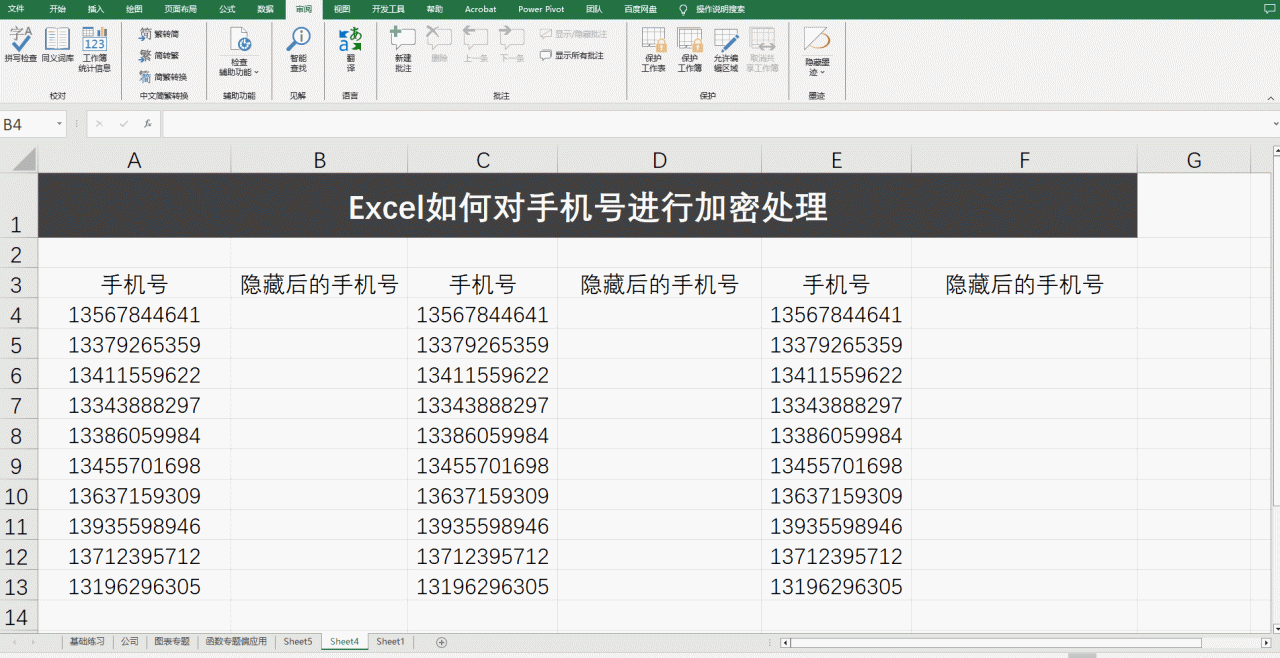This screenshot has height=658, width=1280.
Task: Open the 同义词库 thesaurus
Action: coord(57,46)
